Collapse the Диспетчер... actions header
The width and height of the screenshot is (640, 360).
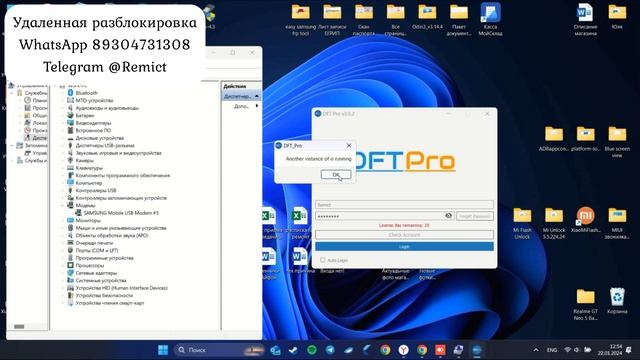click(x=257, y=96)
